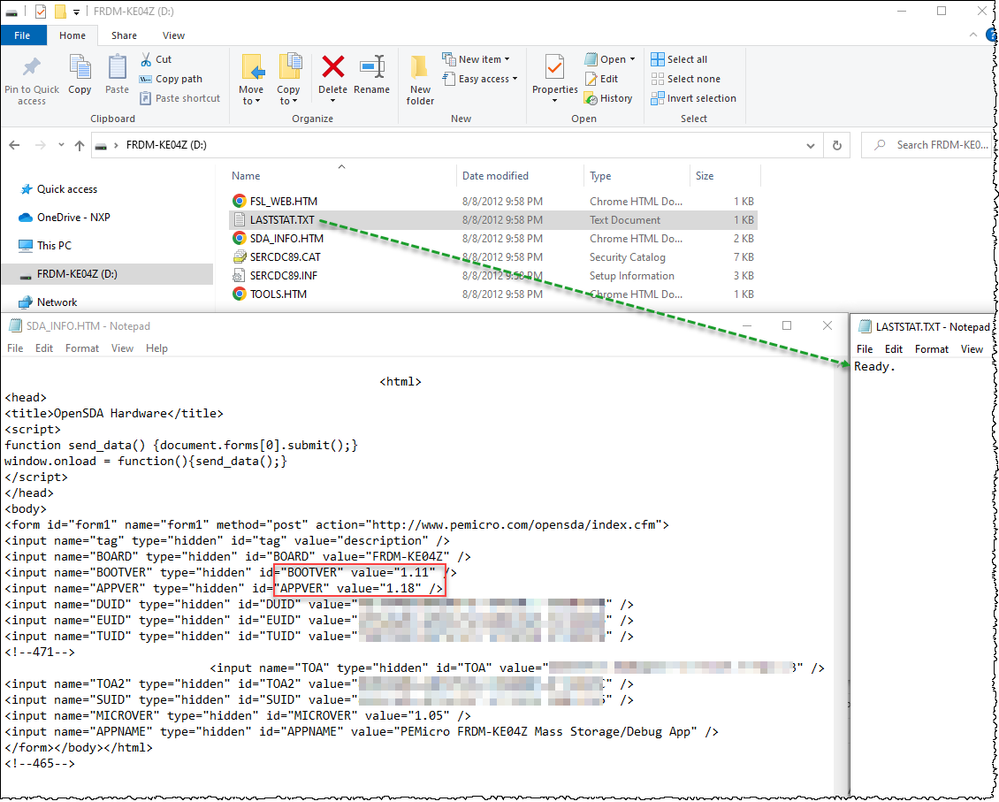Open File menu in LASTSTAT.TXT Notepad
Image resolution: width=999 pixels, height=802 pixels.
(865, 349)
